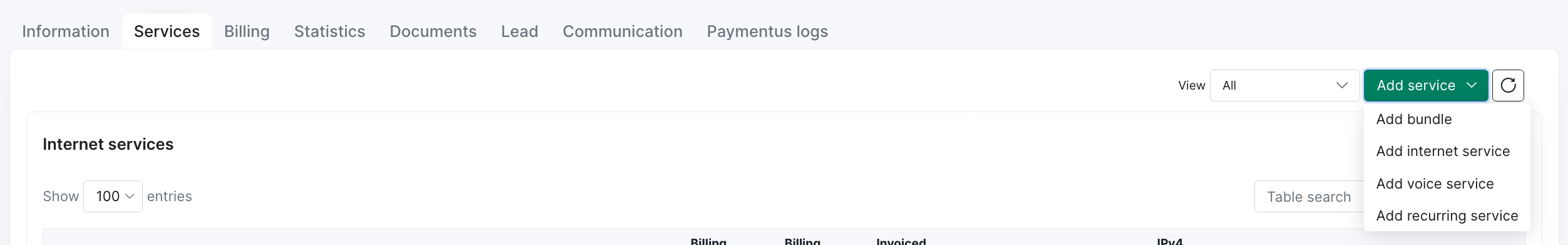Open the Add service dropdown

[1425, 85]
